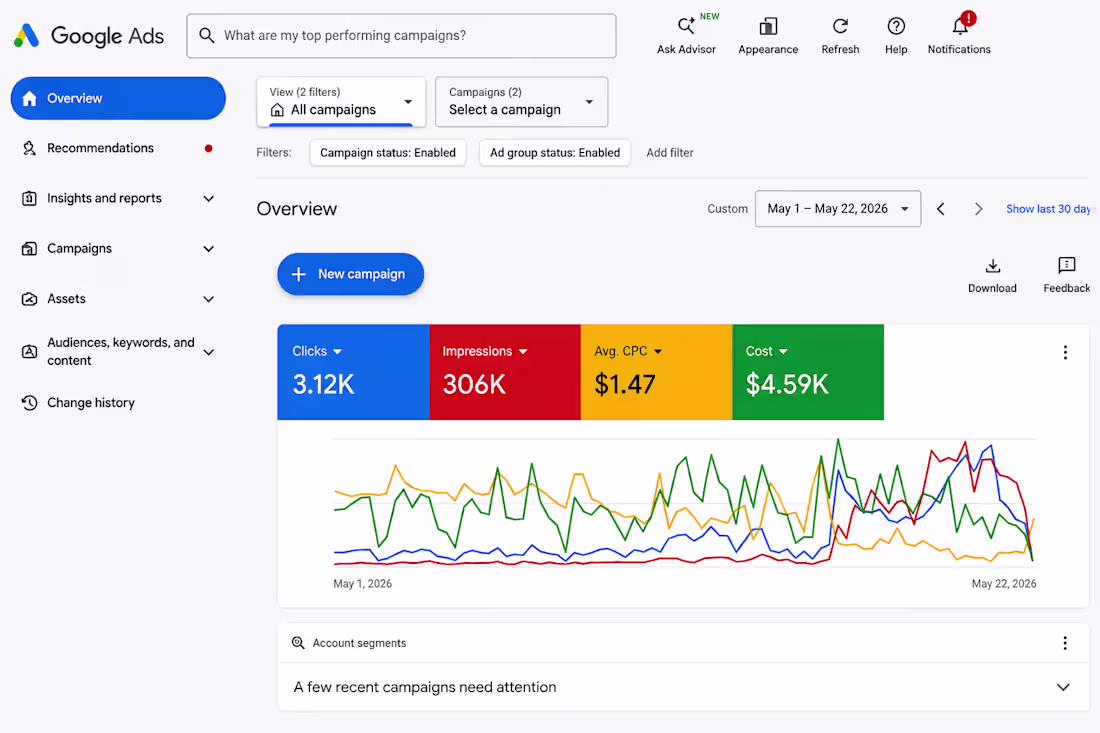The height and width of the screenshot is (733, 1100).
Task: Go to previous date range
Action: (941, 209)
